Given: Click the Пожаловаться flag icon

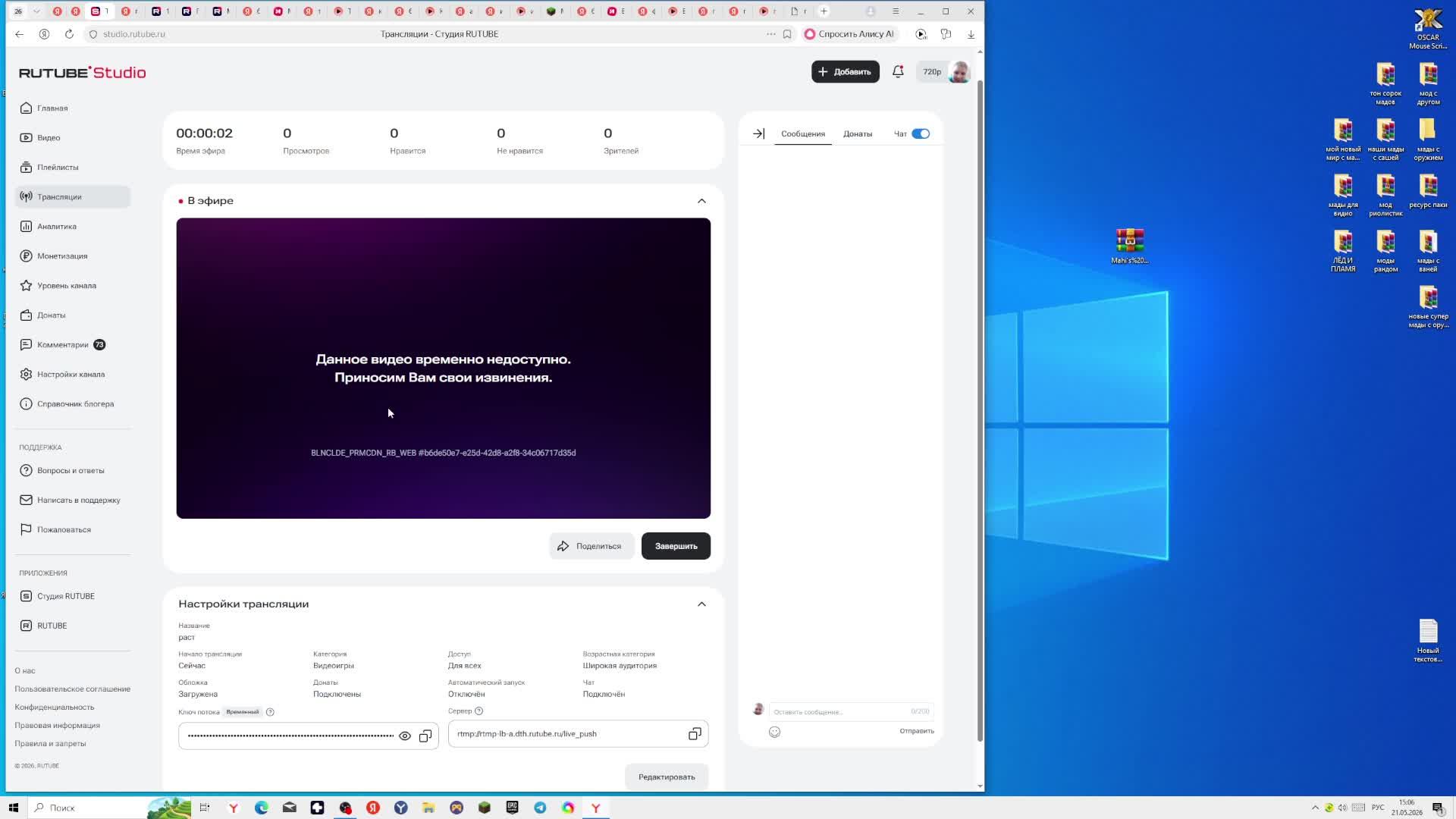Looking at the screenshot, I should [x=27, y=530].
